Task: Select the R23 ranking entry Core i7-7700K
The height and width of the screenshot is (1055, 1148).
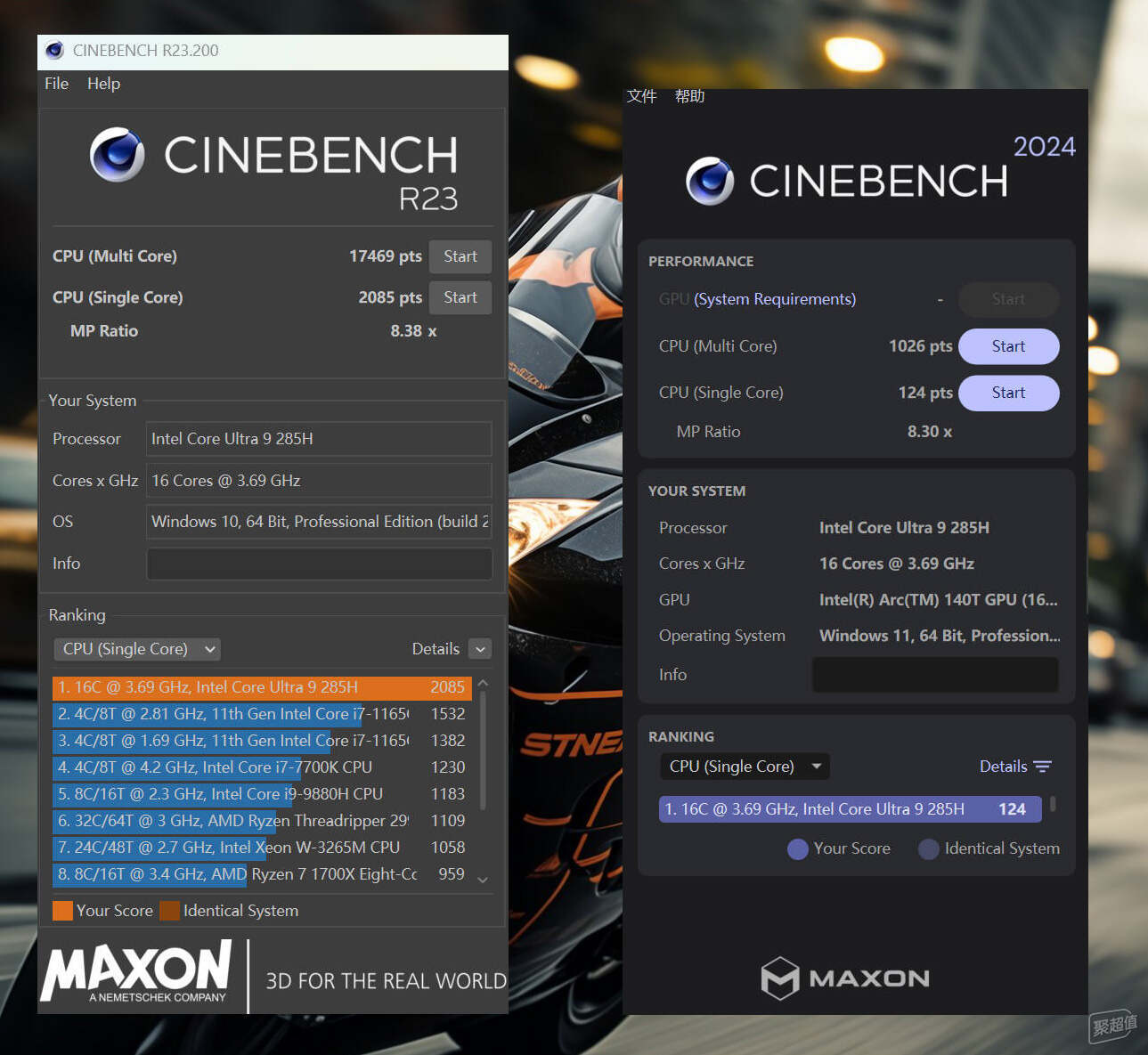Action: coord(262,767)
